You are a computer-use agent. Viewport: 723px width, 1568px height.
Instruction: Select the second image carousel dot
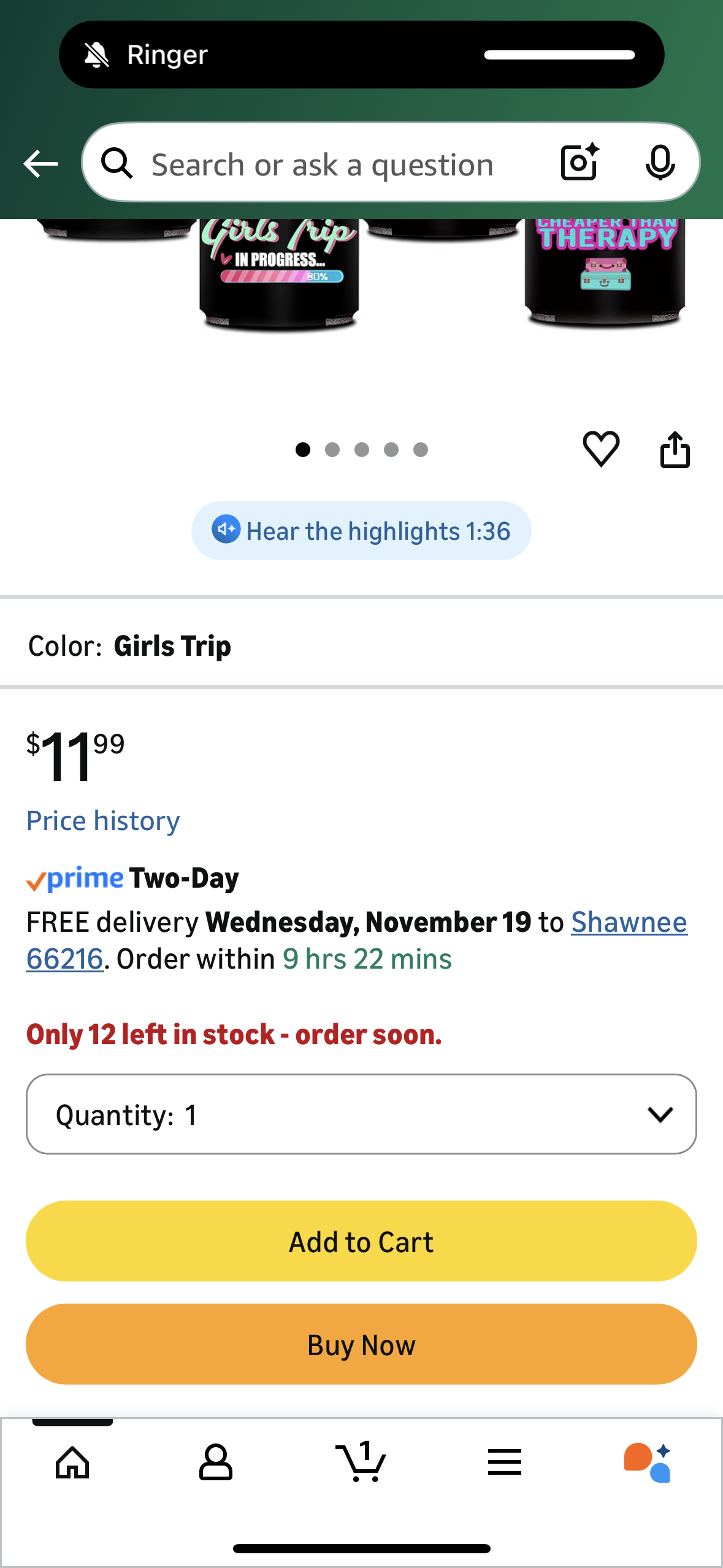click(x=332, y=450)
